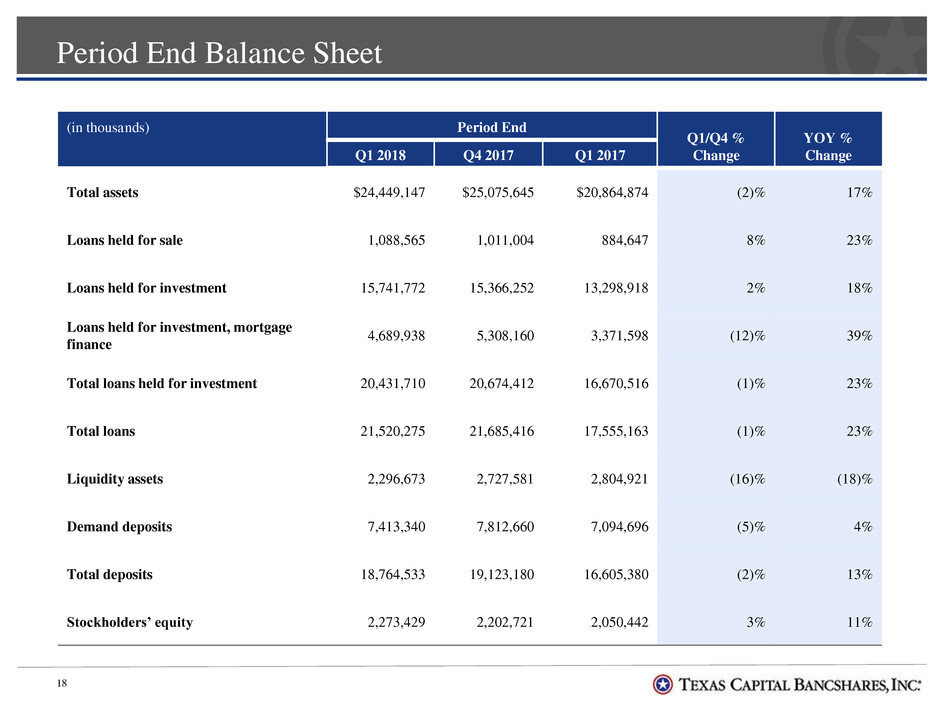Screen dimensions: 940x705
Task: Click the value 2,804,921
Action: tap(620, 479)
